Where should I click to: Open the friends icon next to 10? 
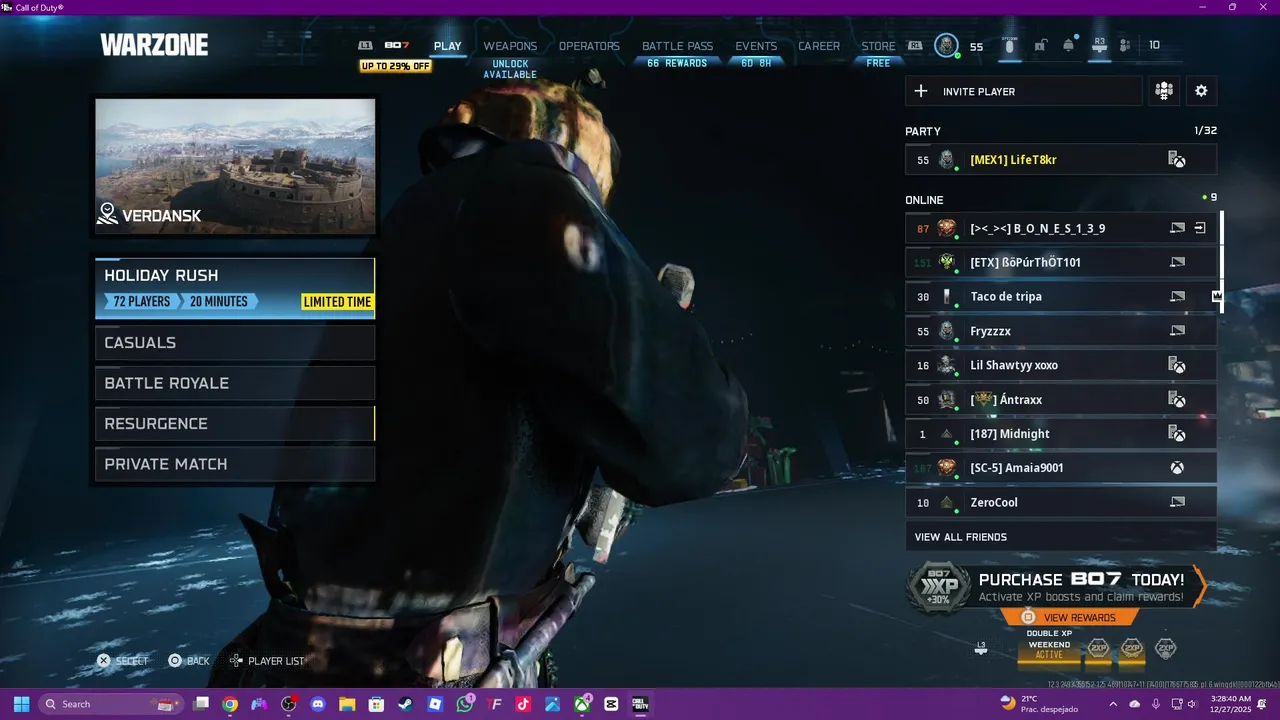coord(1125,46)
